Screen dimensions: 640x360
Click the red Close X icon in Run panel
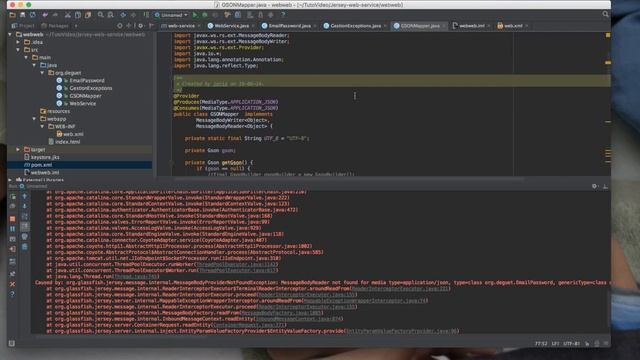click(x=13, y=284)
